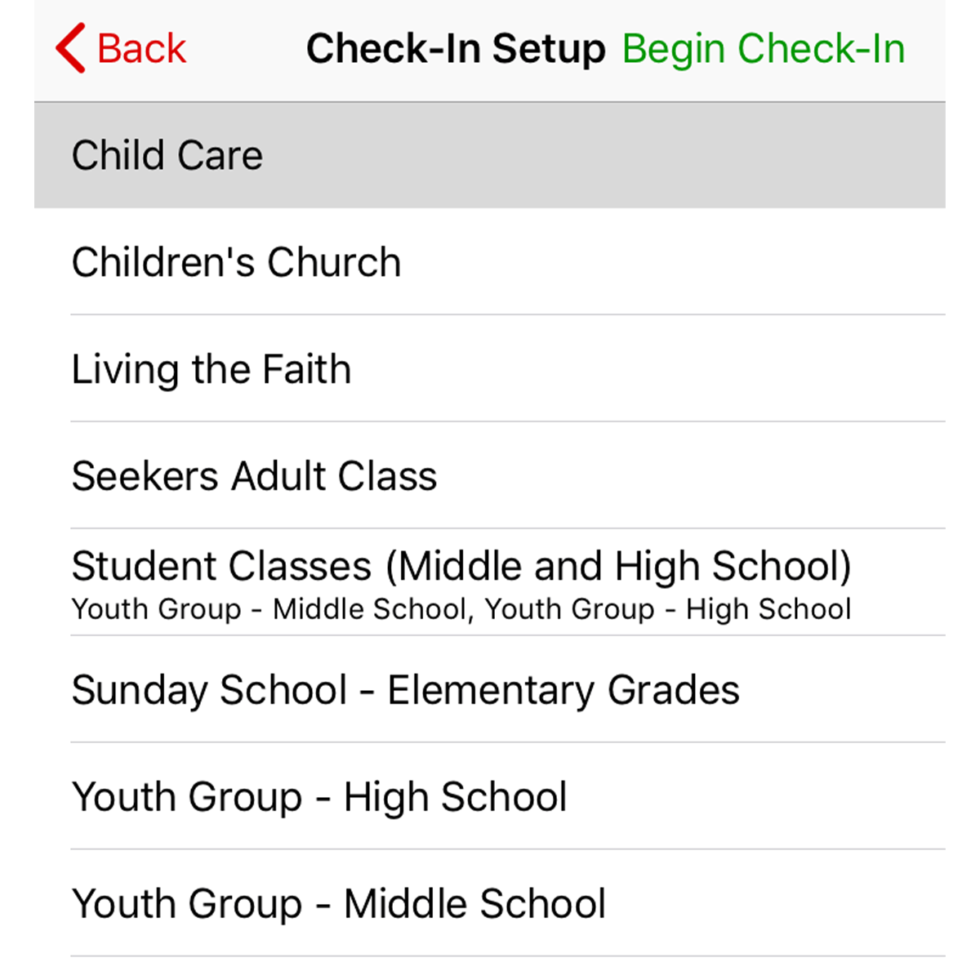Click the Youth Group subtitle text
This screenshot has width=980, height=980.
[x=460, y=609]
